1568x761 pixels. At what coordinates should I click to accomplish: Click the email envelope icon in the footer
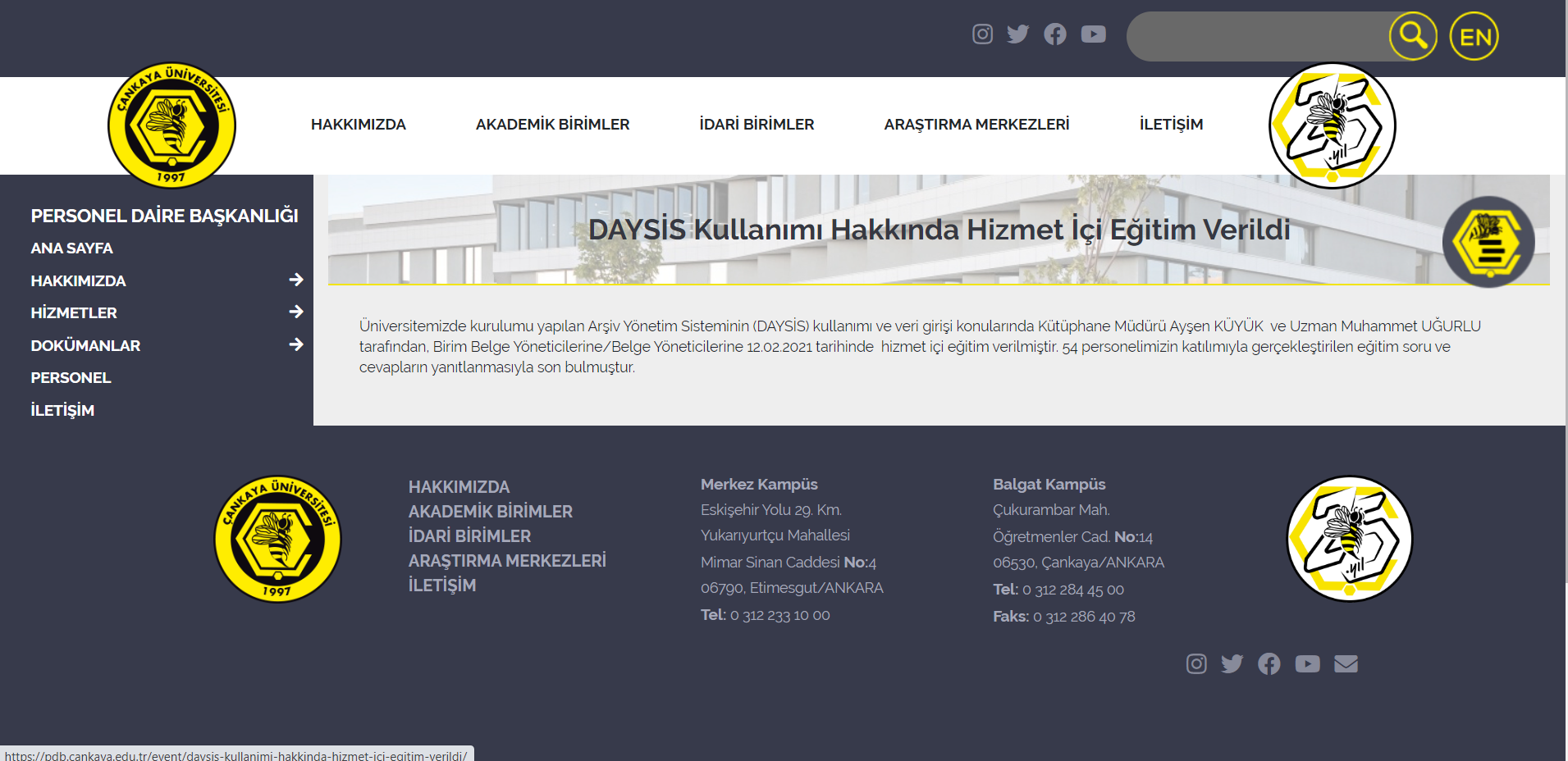click(1346, 663)
